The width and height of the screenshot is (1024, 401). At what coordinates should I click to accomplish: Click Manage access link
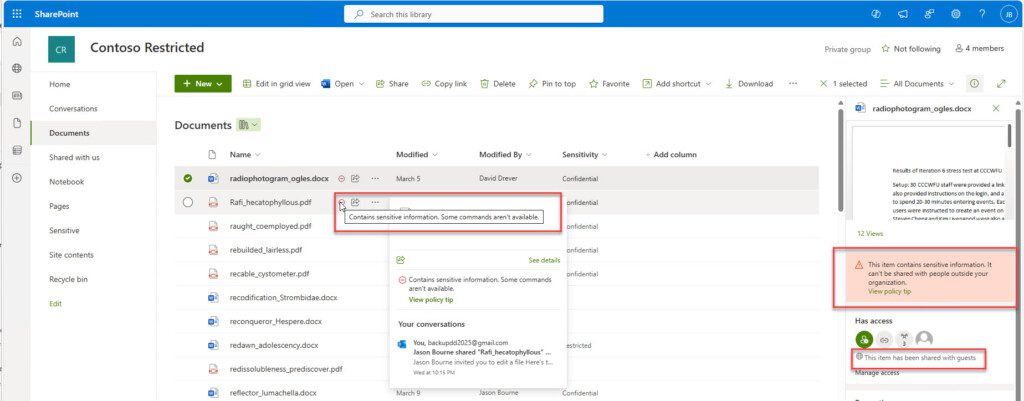pyautogui.click(x=877, y=372)
